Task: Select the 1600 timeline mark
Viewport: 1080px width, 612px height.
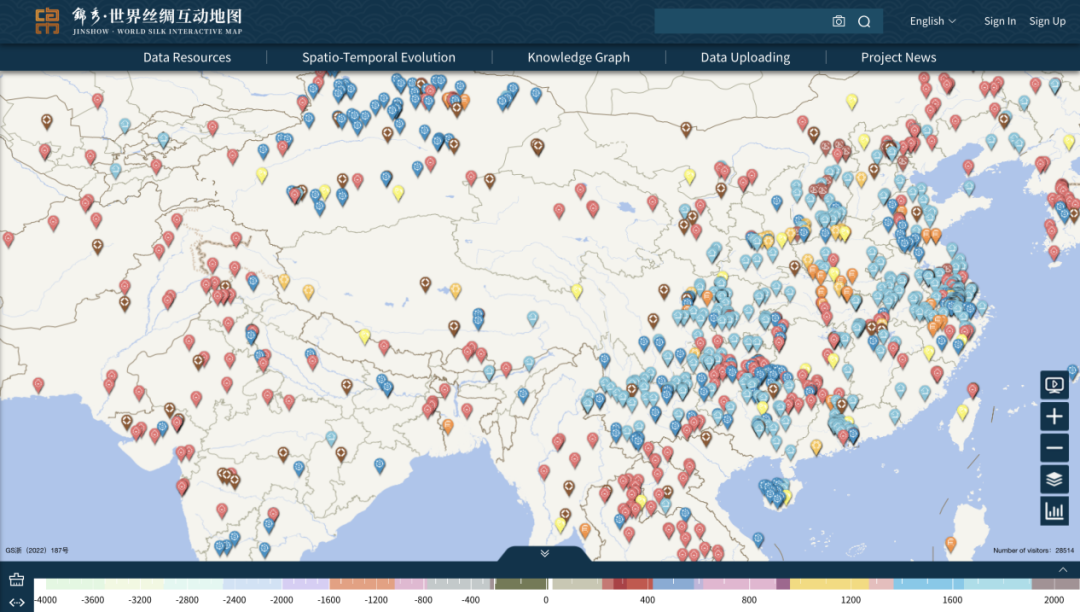Action: pyautogui.click(x=952, y=600)
